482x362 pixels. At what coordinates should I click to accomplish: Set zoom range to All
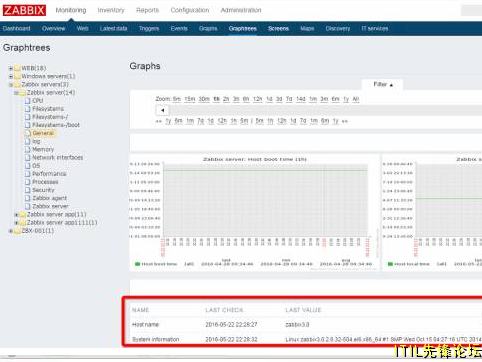point(356,99)
